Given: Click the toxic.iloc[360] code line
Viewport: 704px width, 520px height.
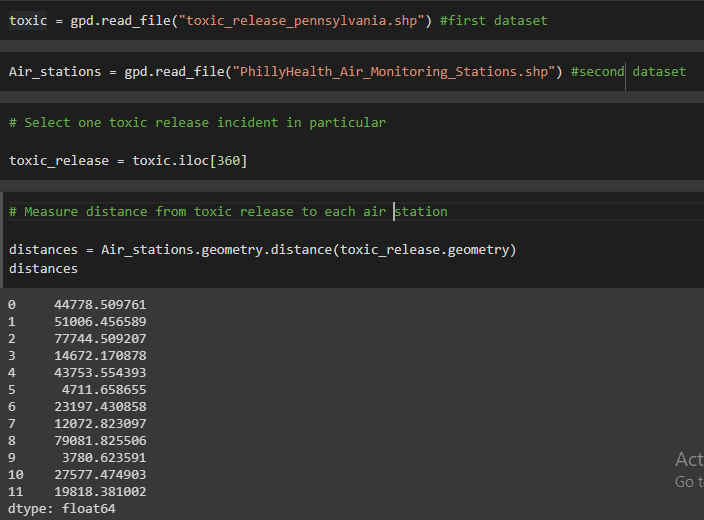Looking at the screenshot, I should [128, 161].
